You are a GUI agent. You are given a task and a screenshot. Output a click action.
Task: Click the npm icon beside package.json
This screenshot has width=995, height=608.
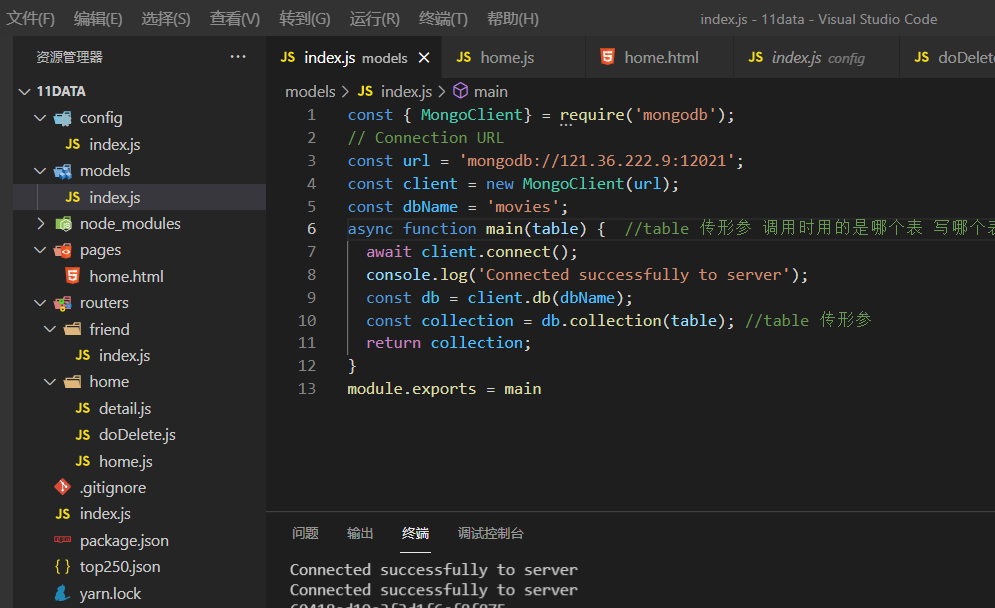(x=62, y=539)
